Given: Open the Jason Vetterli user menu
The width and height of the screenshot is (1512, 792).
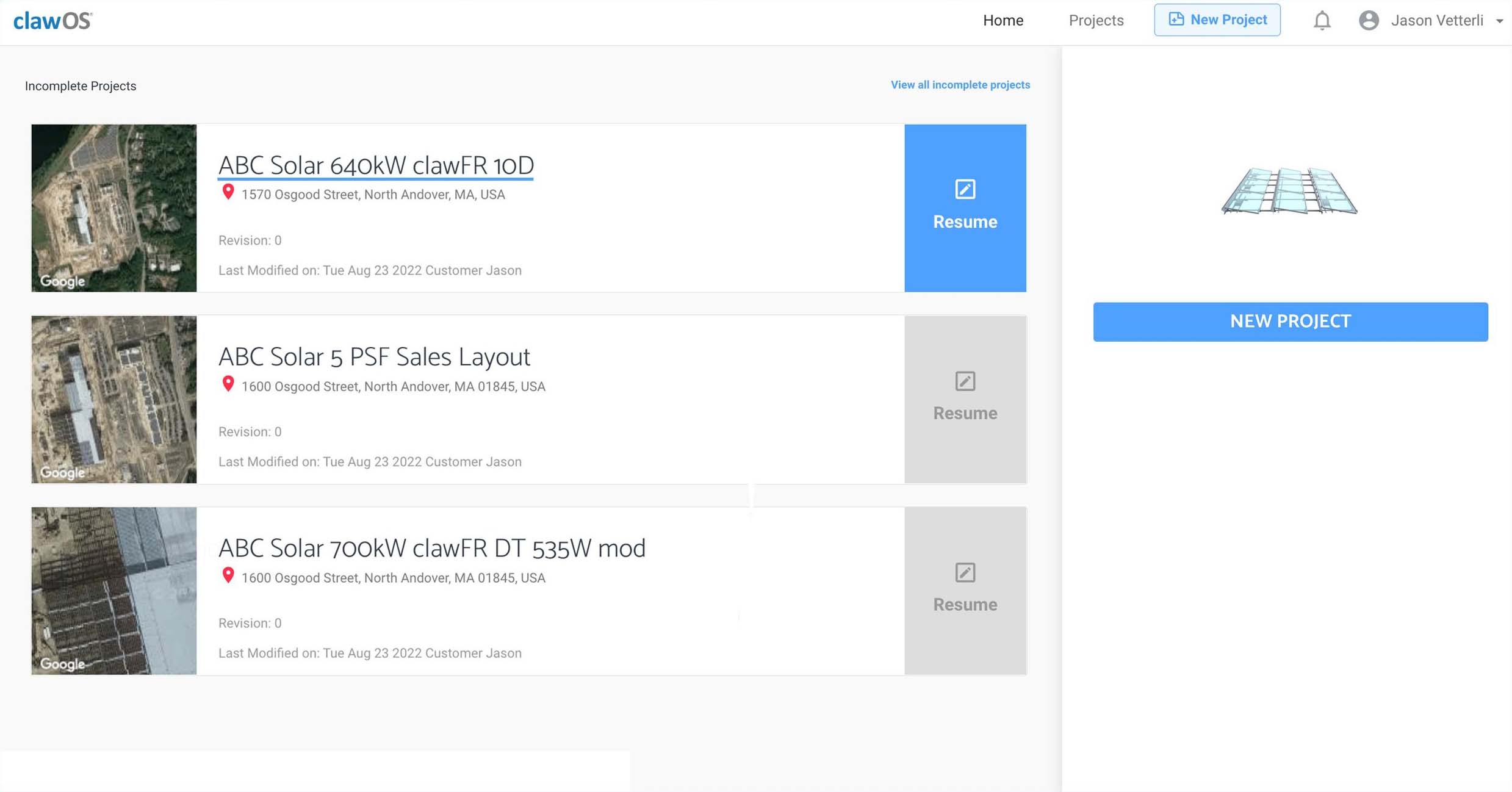Looking at the screenshot, I should pyautogui.click(x=1436, y=21).
